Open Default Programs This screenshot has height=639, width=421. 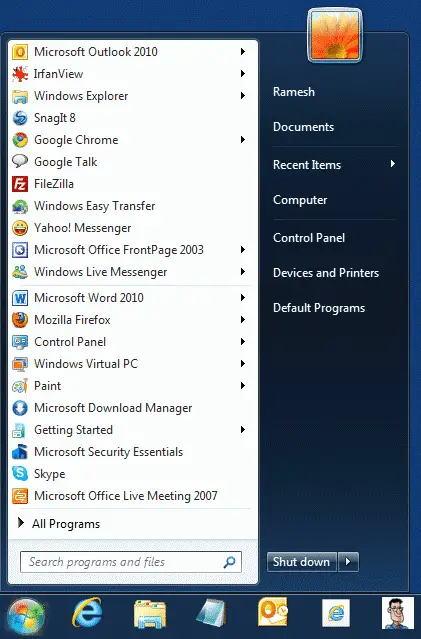(319, 308)
